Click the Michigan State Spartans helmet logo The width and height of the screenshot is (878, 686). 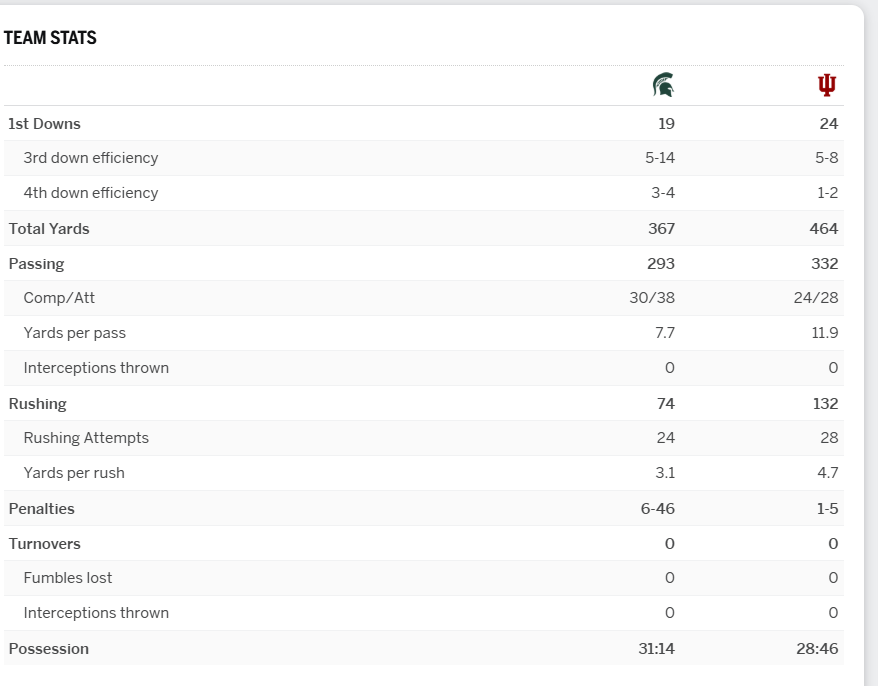point(663,85)
